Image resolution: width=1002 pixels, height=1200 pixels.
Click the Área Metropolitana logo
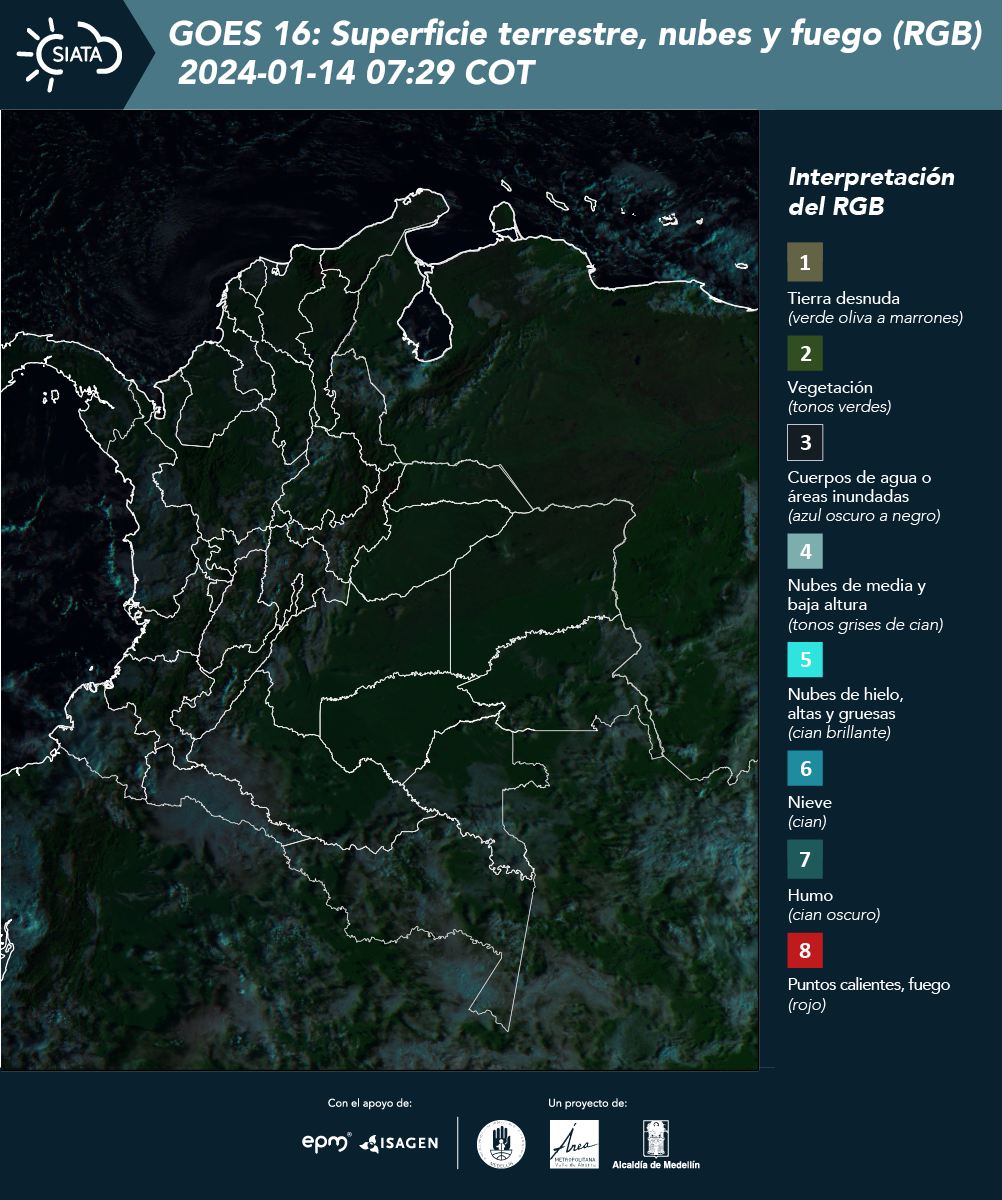tap(575, 1144)
